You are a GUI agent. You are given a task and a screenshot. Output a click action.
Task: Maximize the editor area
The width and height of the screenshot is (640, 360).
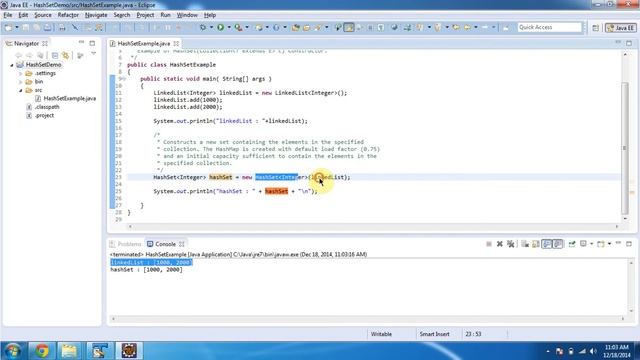(x=629, y=43)
